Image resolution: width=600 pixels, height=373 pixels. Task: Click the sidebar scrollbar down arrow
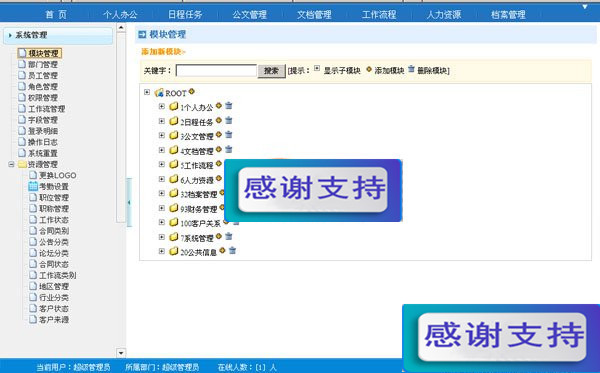(121, 353)
